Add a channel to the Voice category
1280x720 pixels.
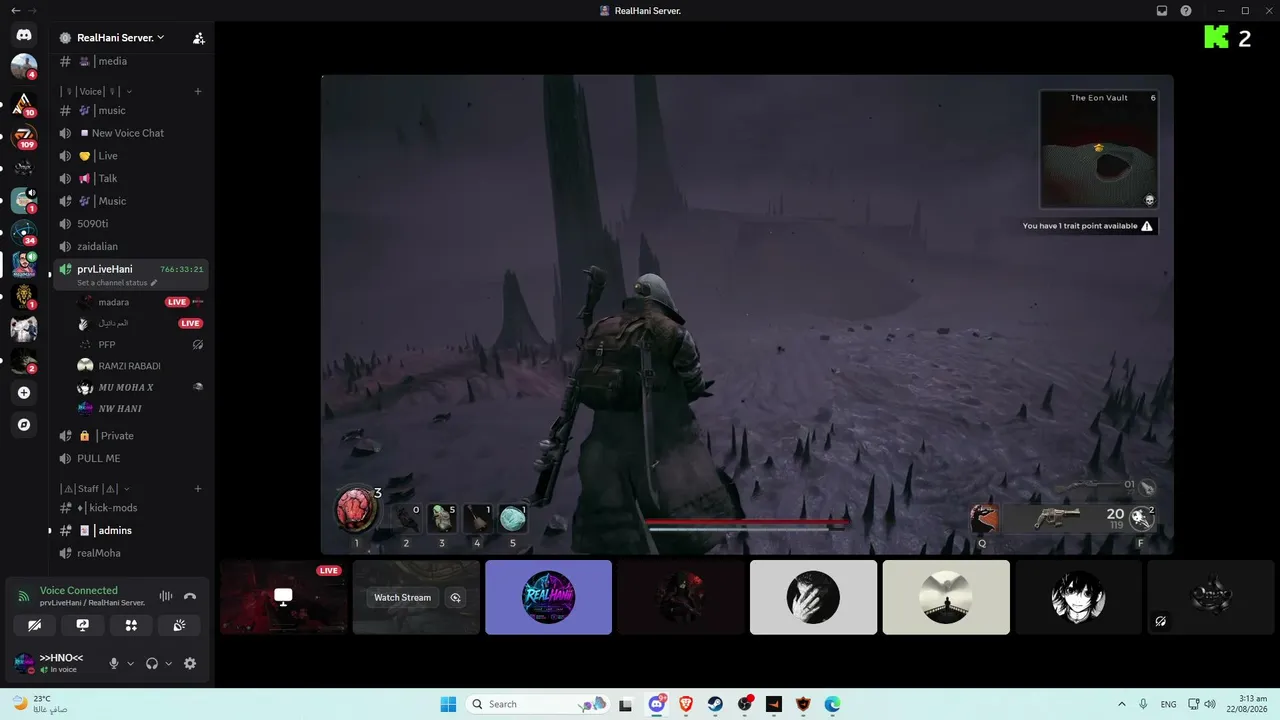click(198, 91)
